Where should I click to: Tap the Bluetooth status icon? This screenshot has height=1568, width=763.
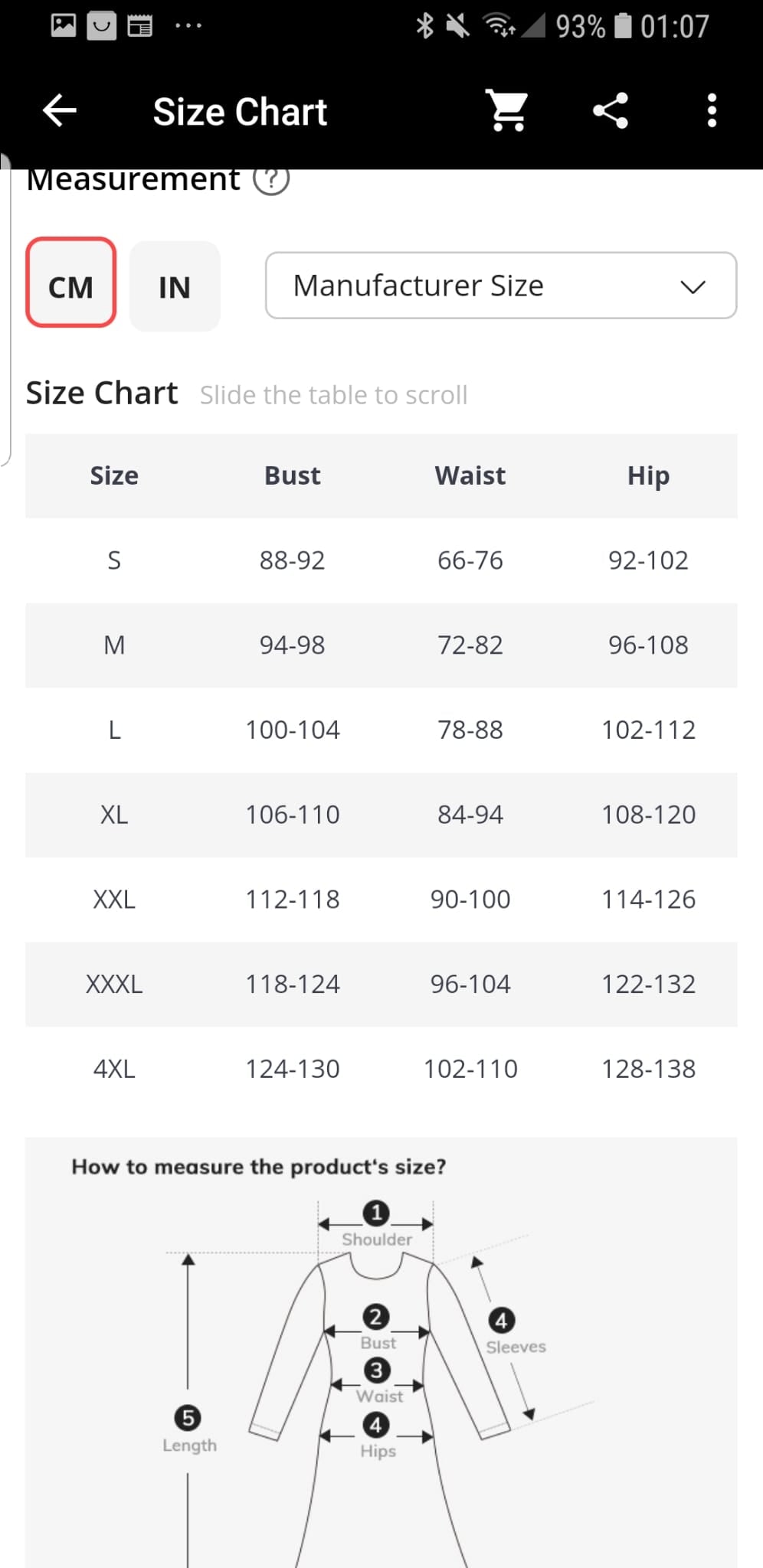(x=424, y=26)
